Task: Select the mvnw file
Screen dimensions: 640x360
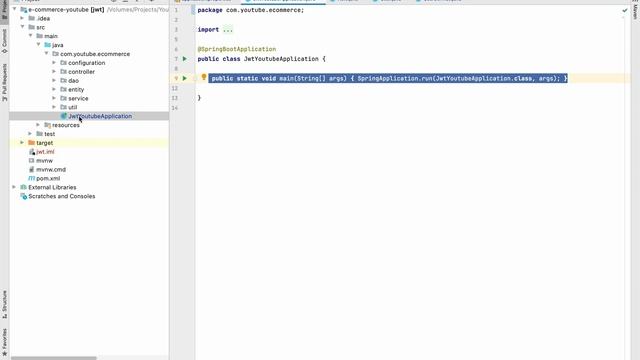Action: 44,161
